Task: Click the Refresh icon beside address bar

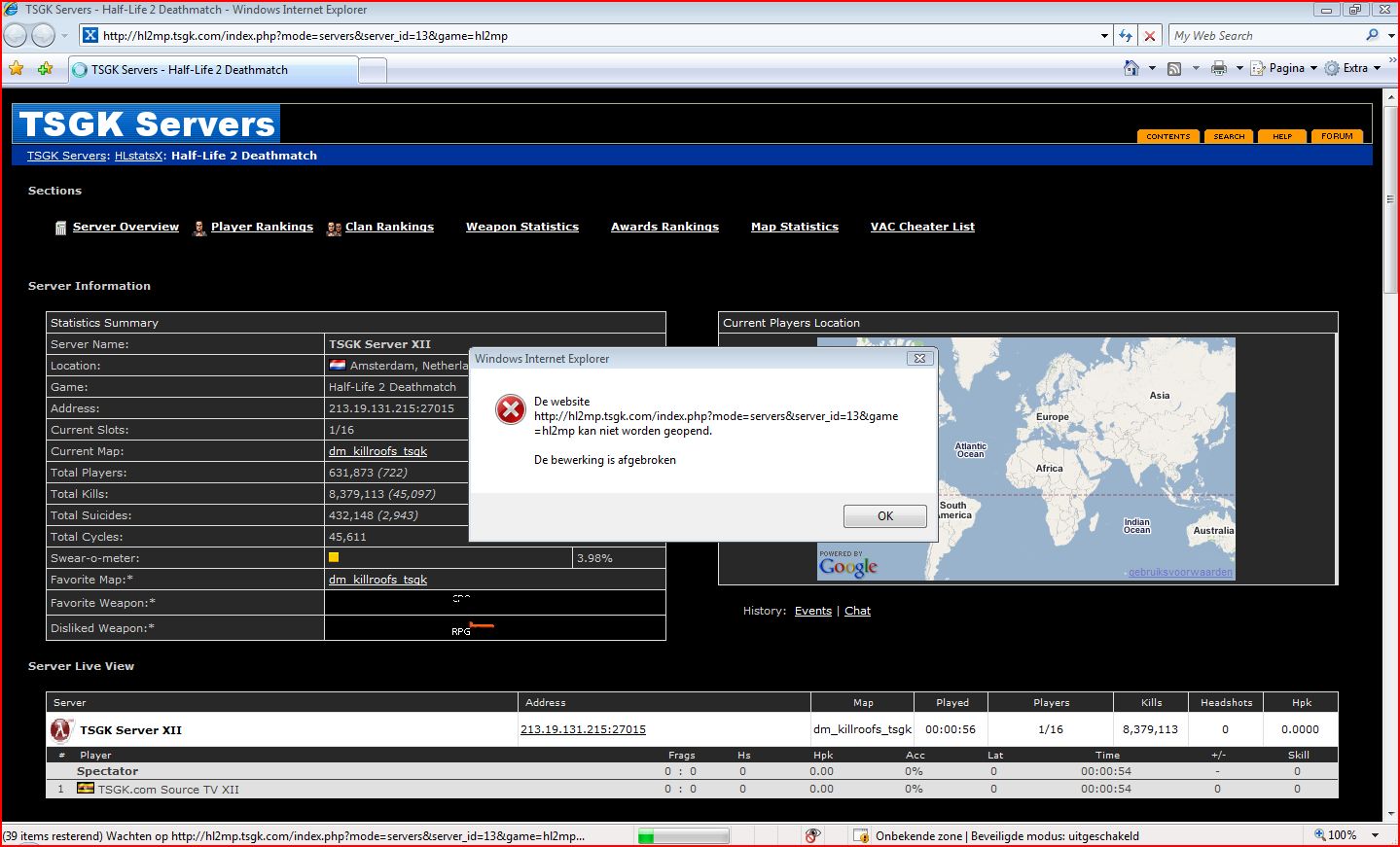Action: [x=1126, y=35]
